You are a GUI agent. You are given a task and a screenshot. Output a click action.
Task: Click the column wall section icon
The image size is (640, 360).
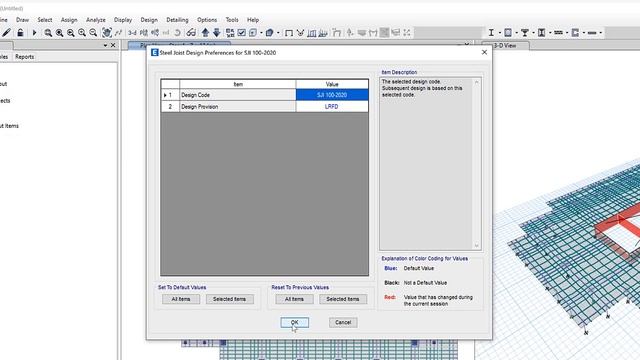(542, 33)
